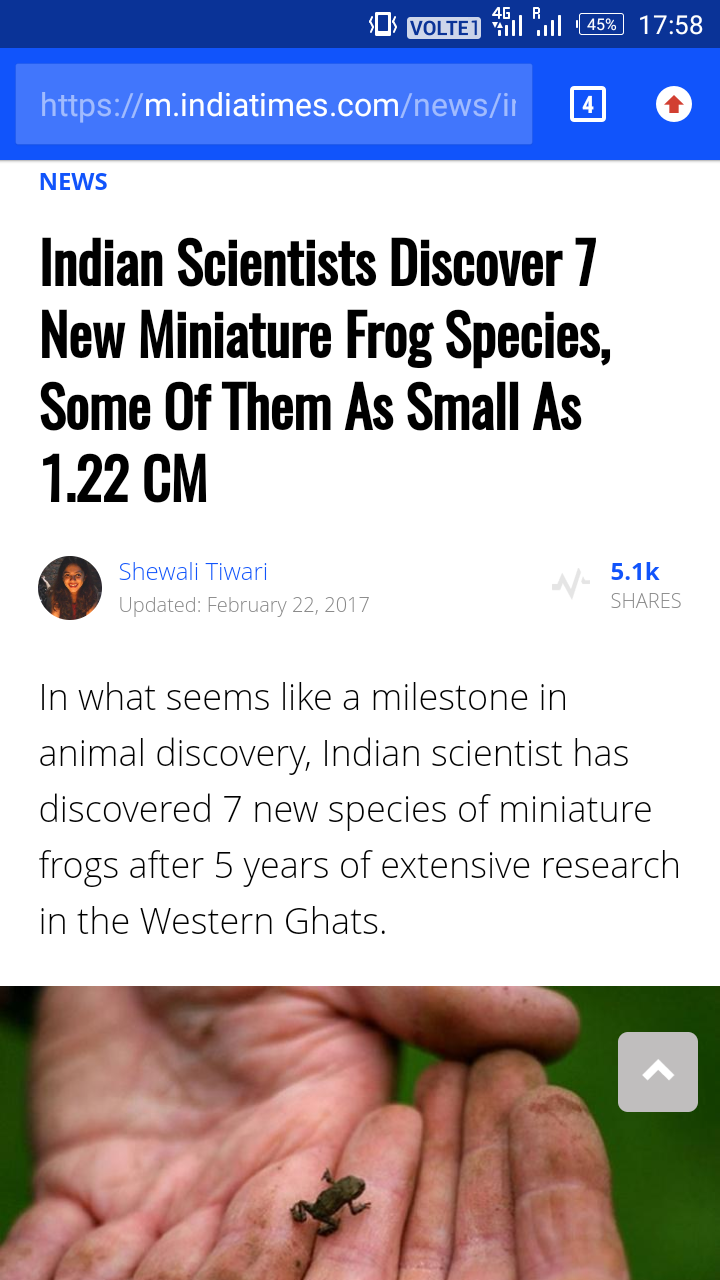The width and height of the screenshot is (720, 1280).
Task: Tap the article intro paragraph about Western Ghats
Action: pos(359,809)
